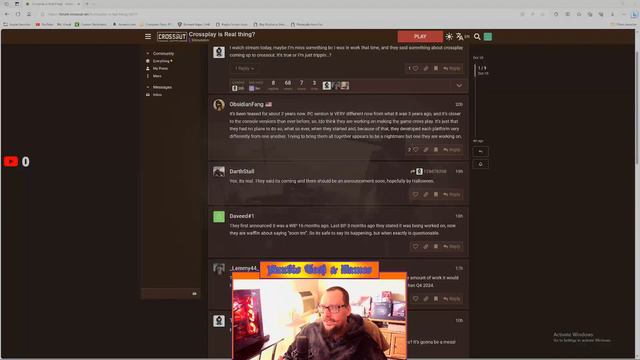Like ObsidianFang's post

click(415, 150)
